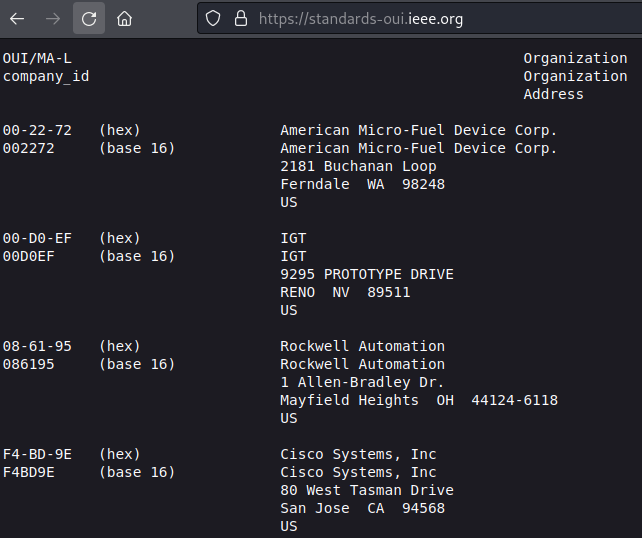Go back to the previous page

tap(17, 19)
